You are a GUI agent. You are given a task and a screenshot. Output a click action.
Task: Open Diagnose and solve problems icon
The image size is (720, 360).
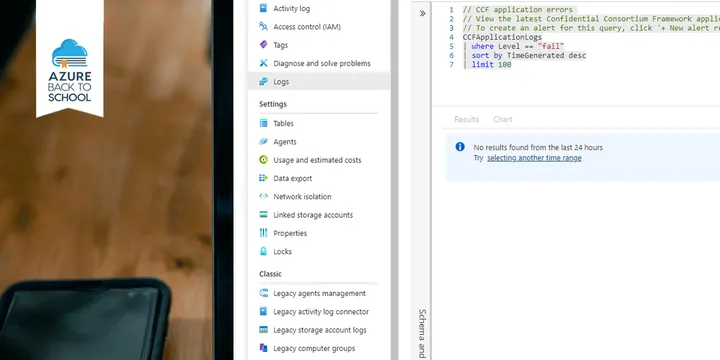point(264,63)
